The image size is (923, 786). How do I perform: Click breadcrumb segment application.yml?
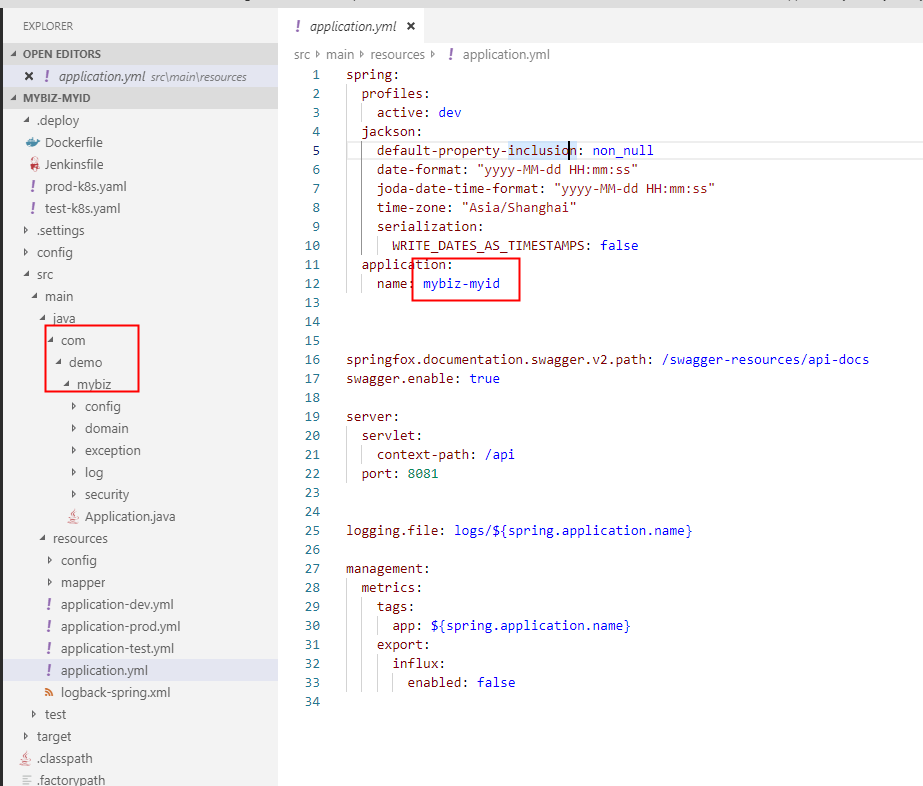(506, 54)
